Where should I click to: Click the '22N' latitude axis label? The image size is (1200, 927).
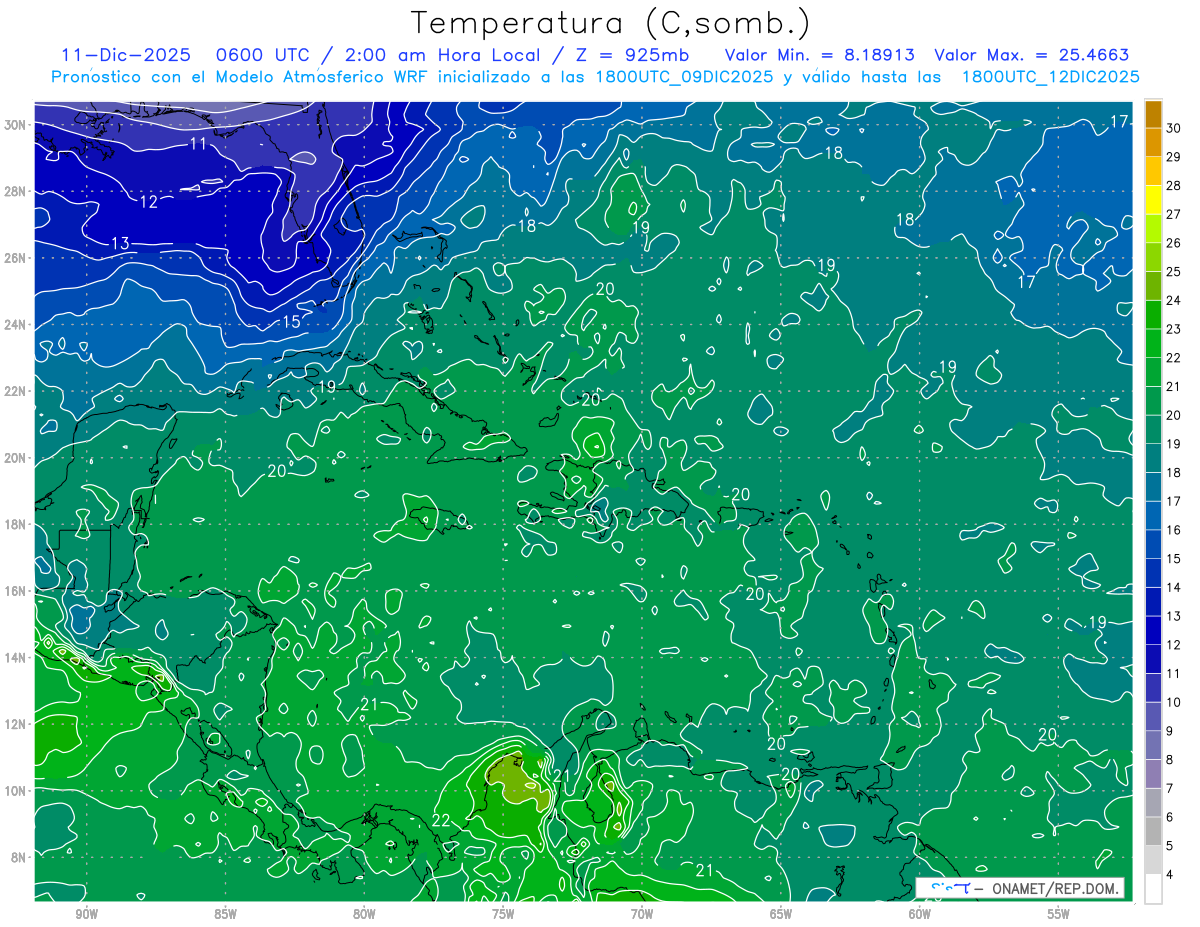[16, 391]
